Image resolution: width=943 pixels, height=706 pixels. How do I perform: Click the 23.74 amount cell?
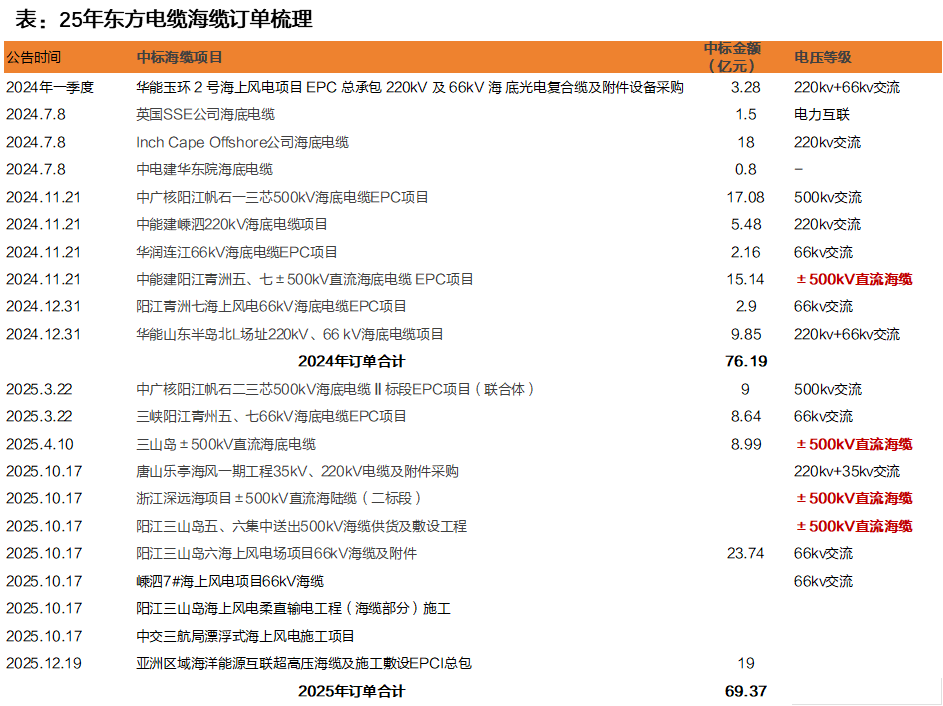pos(746,553)
